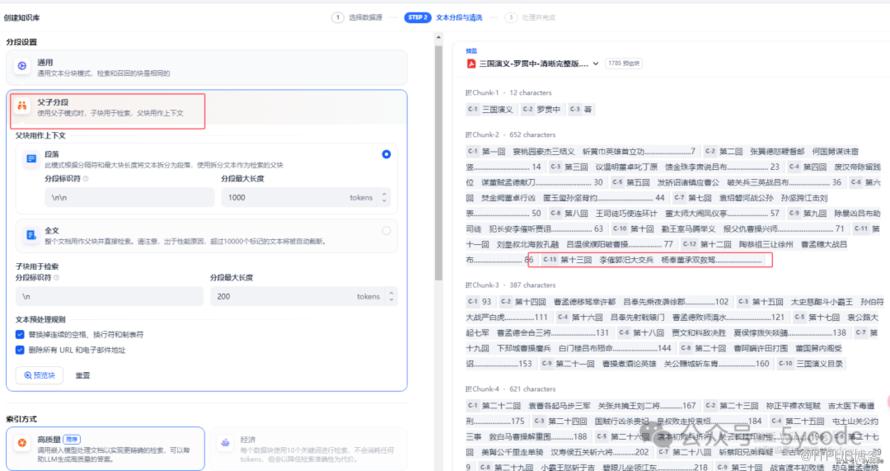Select the 段落 radio button
The image size is (890, 471).
pyautogui.click(x=386, y=154)
